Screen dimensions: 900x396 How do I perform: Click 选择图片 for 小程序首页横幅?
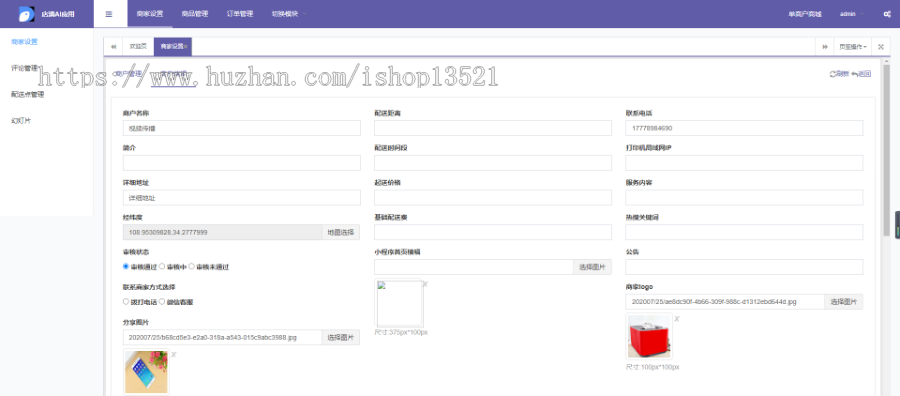coord(592,267)
